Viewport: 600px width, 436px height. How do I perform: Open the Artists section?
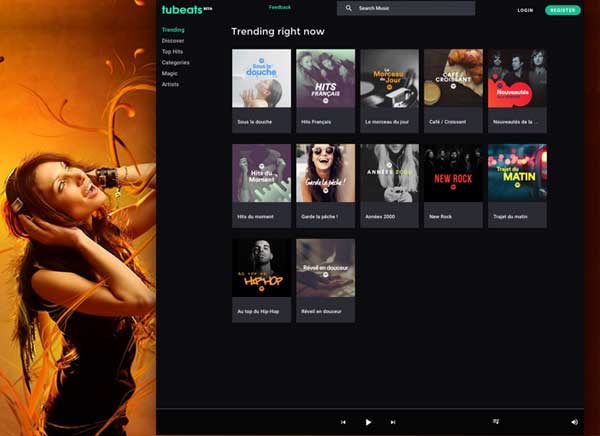171,84
